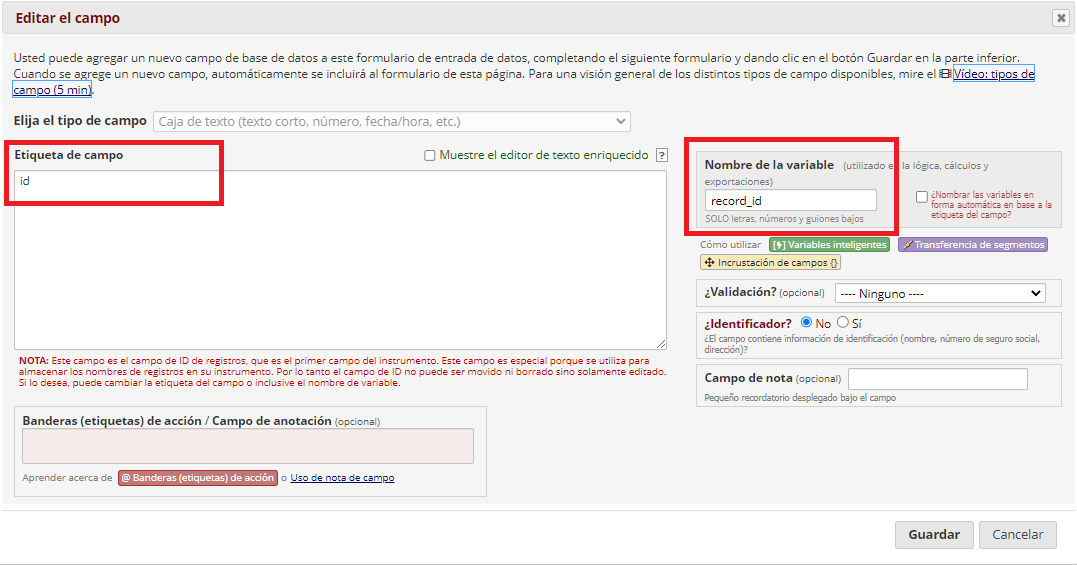Click the Variables inteligentes green button

tap(829, 244)
